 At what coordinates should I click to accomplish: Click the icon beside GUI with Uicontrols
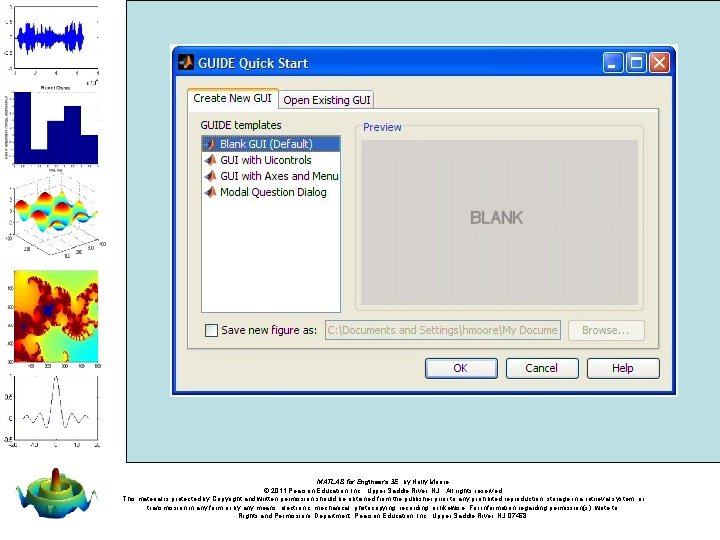coord(211,160)
